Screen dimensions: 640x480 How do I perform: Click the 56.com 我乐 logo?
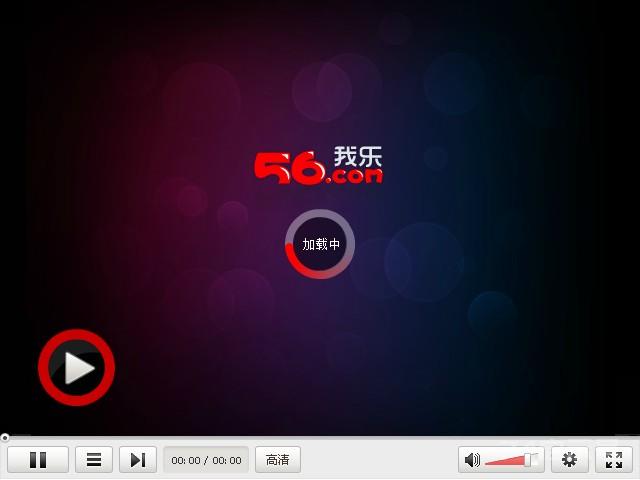pyautogui.click(x=318, y=165)
